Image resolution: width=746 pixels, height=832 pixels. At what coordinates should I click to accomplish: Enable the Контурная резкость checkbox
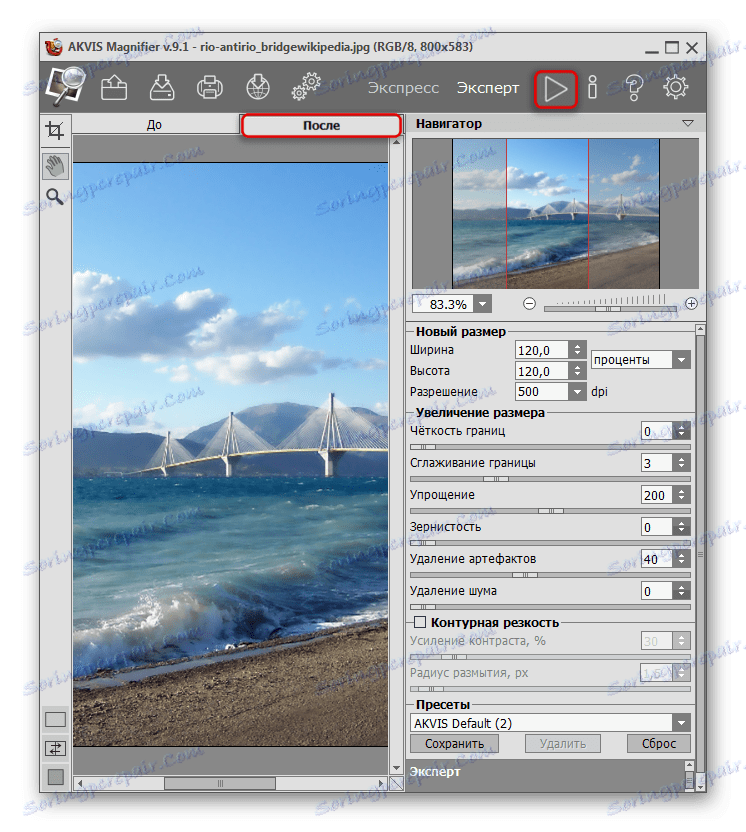coord(420,622)
